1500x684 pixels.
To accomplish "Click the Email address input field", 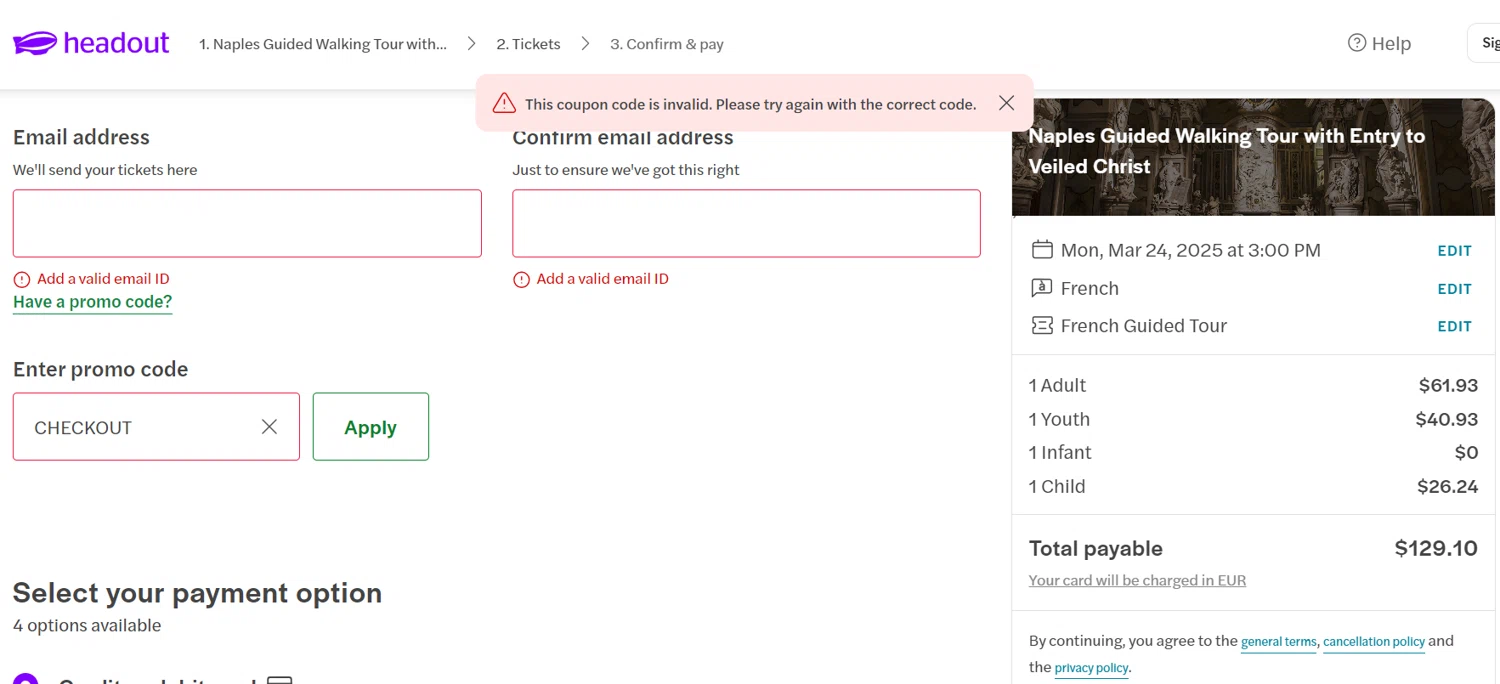I will pyautogui.click(x=247, y=223).
